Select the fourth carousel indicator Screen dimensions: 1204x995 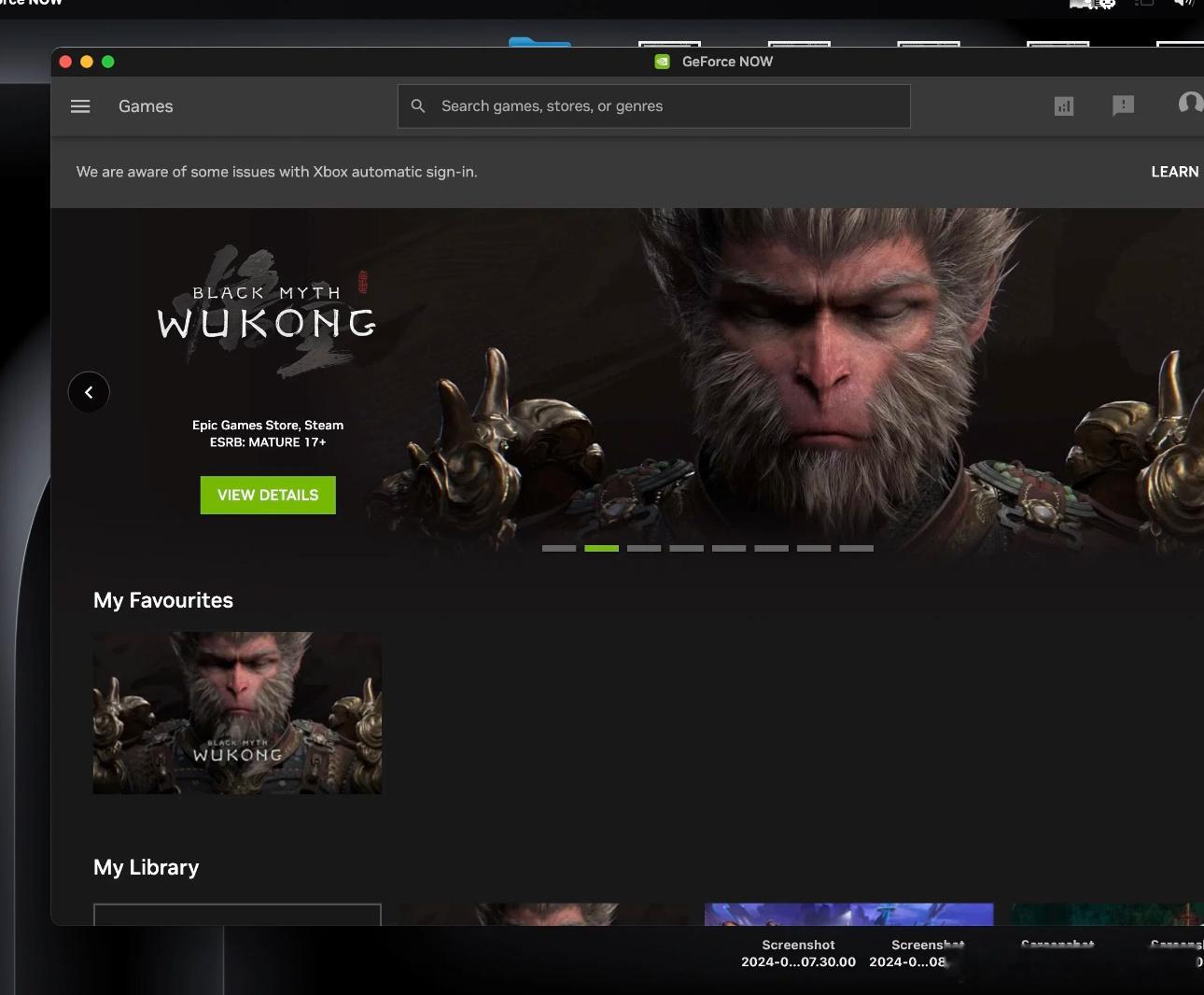(x=686, y=549)
